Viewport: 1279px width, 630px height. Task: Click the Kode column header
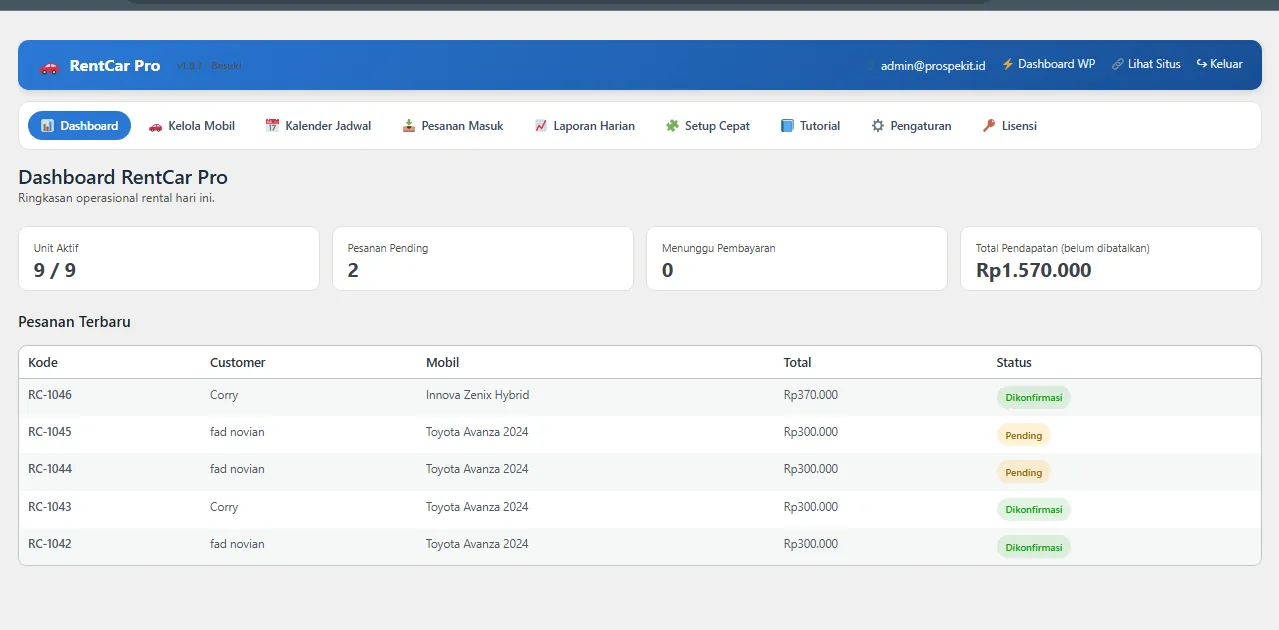pos(43,363)
